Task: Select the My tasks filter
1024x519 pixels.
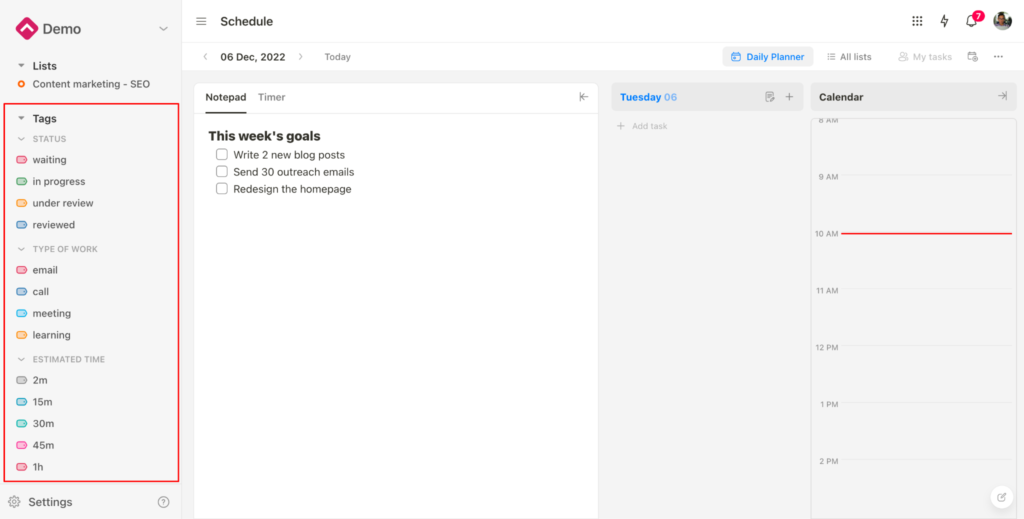Action: pos(925,57)
